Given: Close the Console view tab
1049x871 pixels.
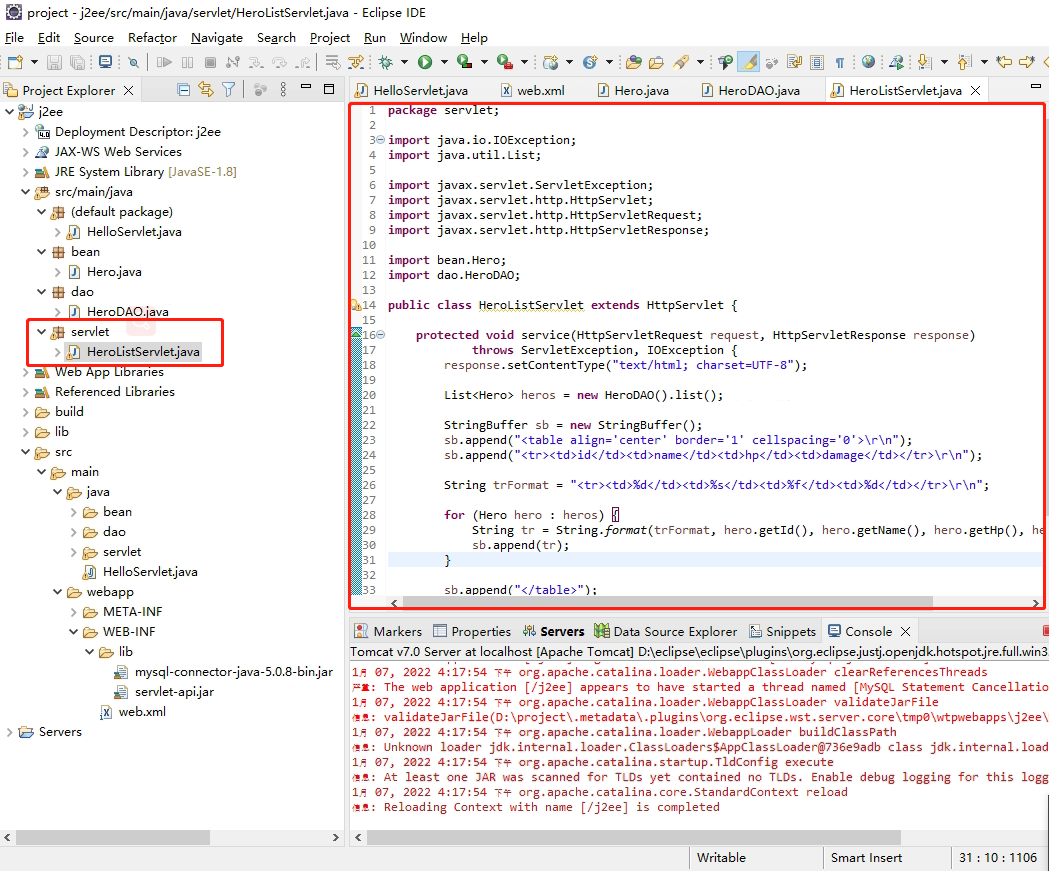Looking at the screenshot, I should point(906,632).
